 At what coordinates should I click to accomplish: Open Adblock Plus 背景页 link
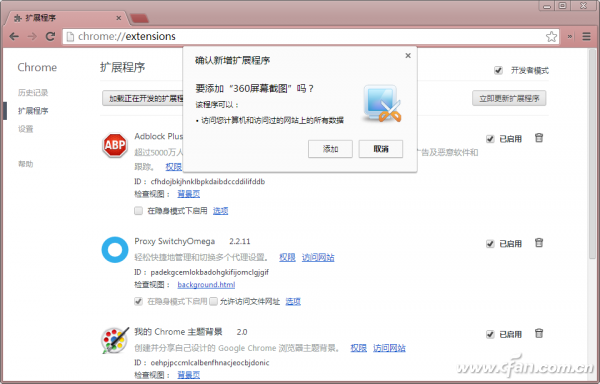click(x=189, y=194)
